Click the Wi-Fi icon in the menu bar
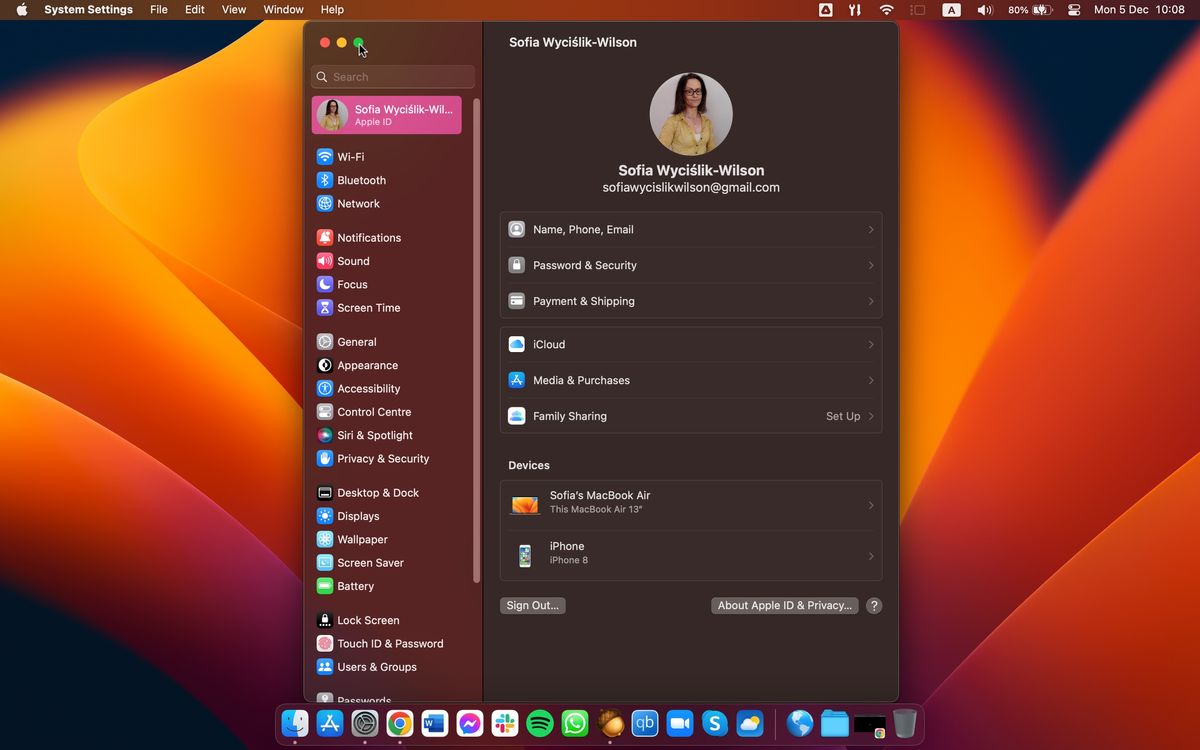Viewport: 1200px width, 750px height. pos(887,10)
